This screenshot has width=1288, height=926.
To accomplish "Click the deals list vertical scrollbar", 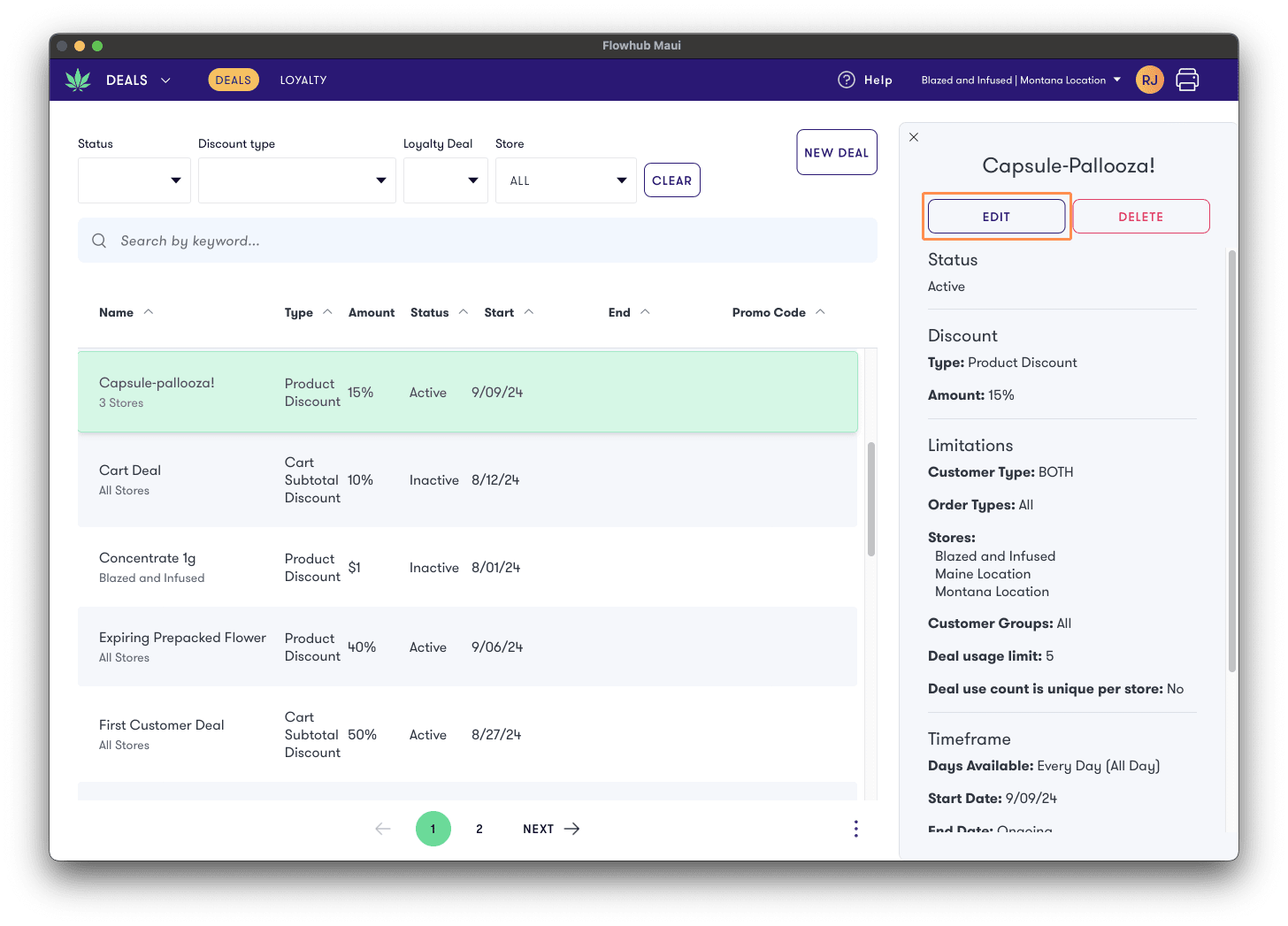I will click(870, 499).
